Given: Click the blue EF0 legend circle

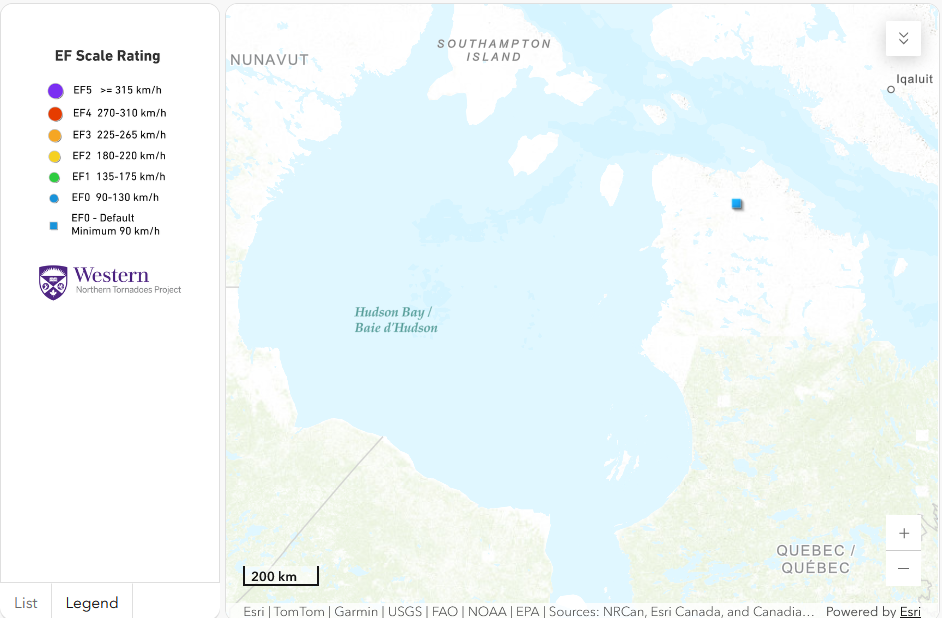Looking at the screenshot, I should click(54, 198).
